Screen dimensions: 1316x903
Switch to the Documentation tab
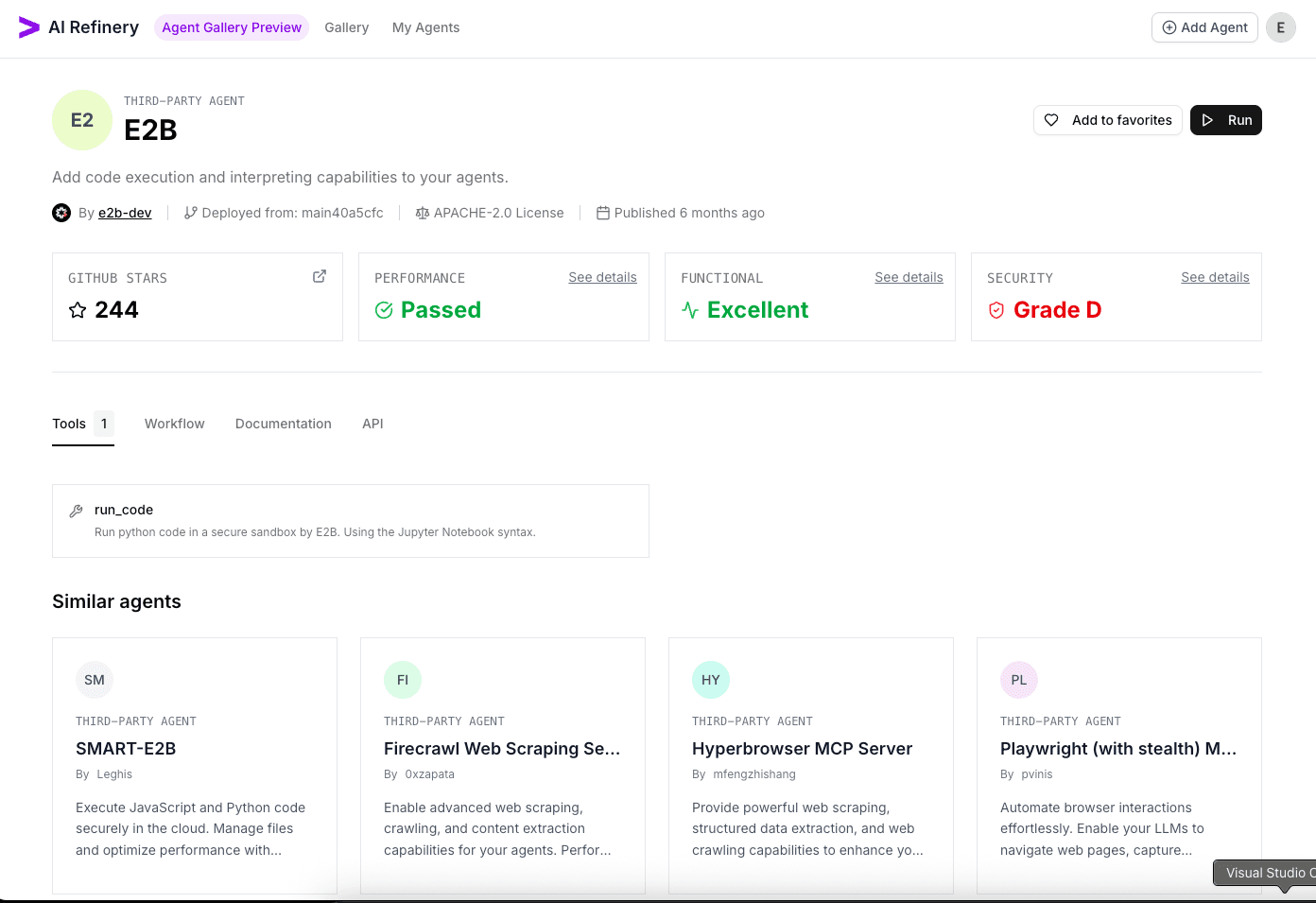283,424
